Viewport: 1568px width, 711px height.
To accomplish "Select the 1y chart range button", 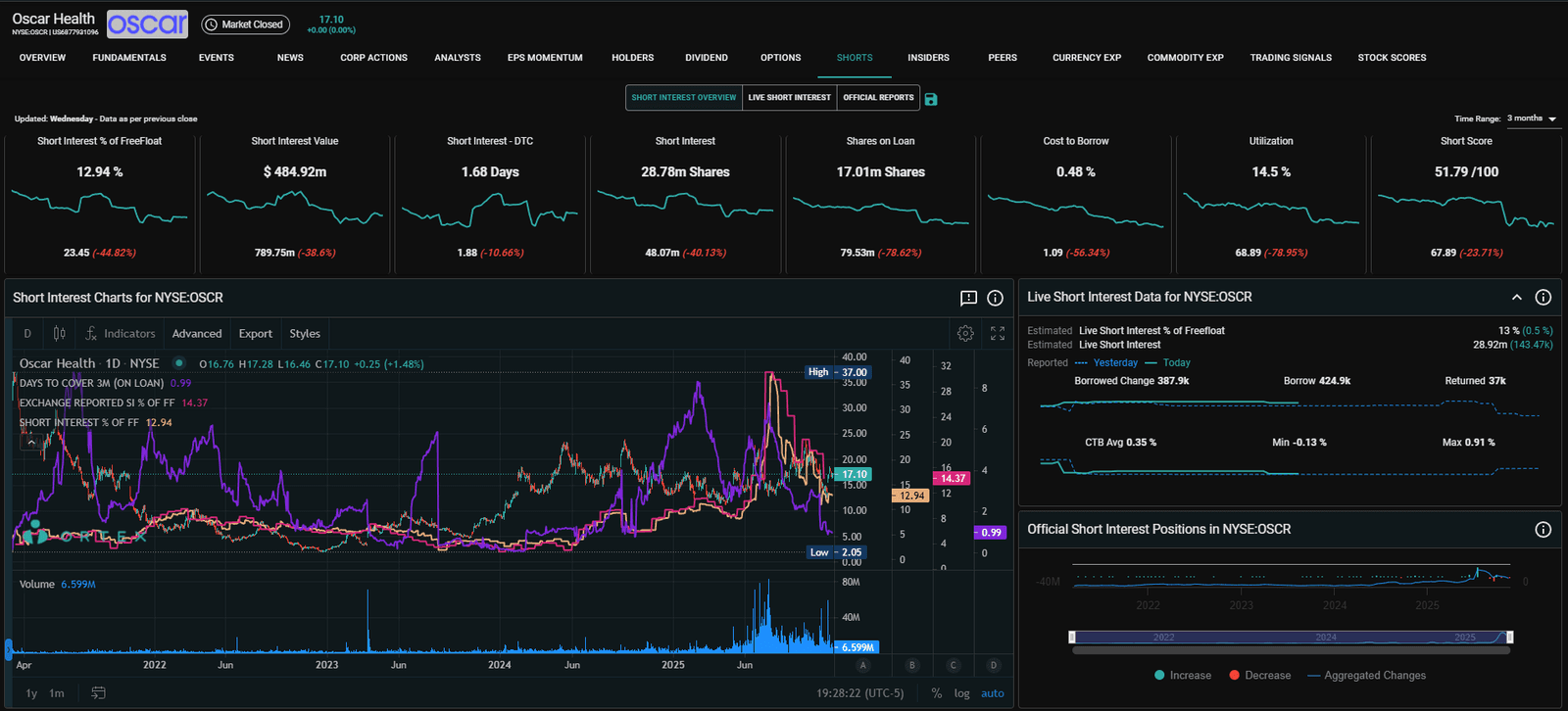I will click(x=31, y=693).
